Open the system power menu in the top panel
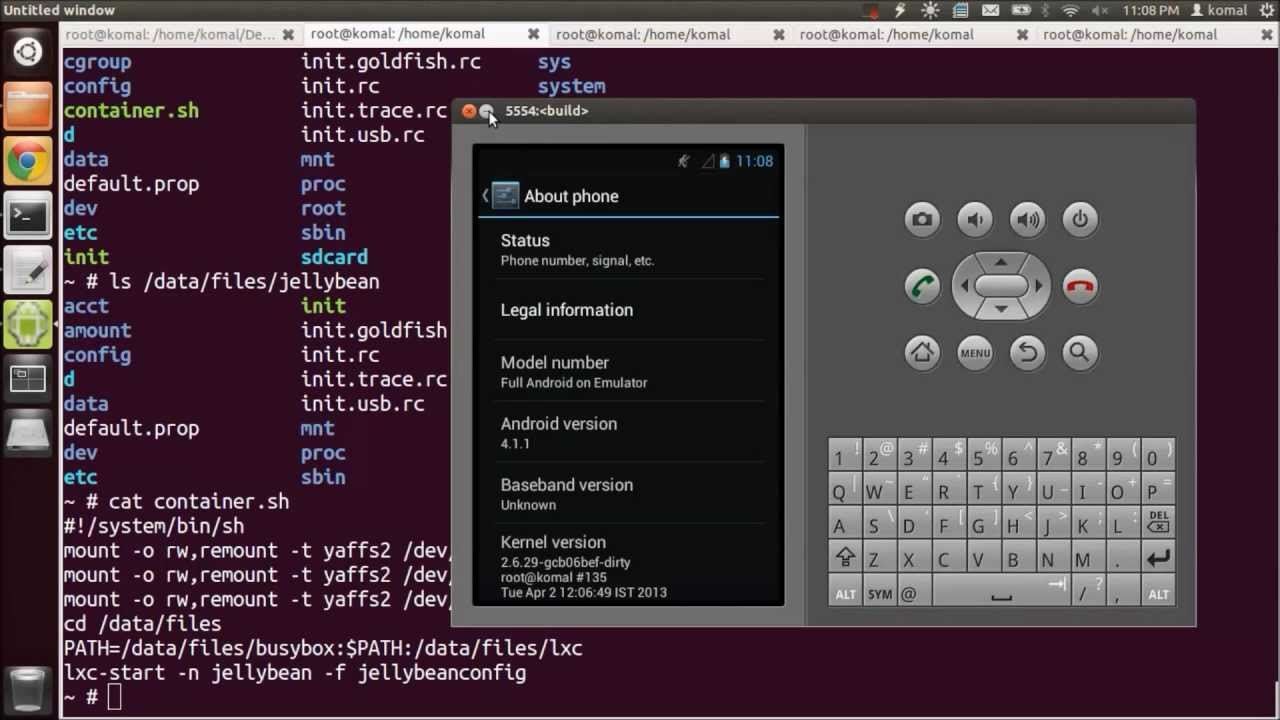This screenshot has height=720, width=1280. point(1265,10)
